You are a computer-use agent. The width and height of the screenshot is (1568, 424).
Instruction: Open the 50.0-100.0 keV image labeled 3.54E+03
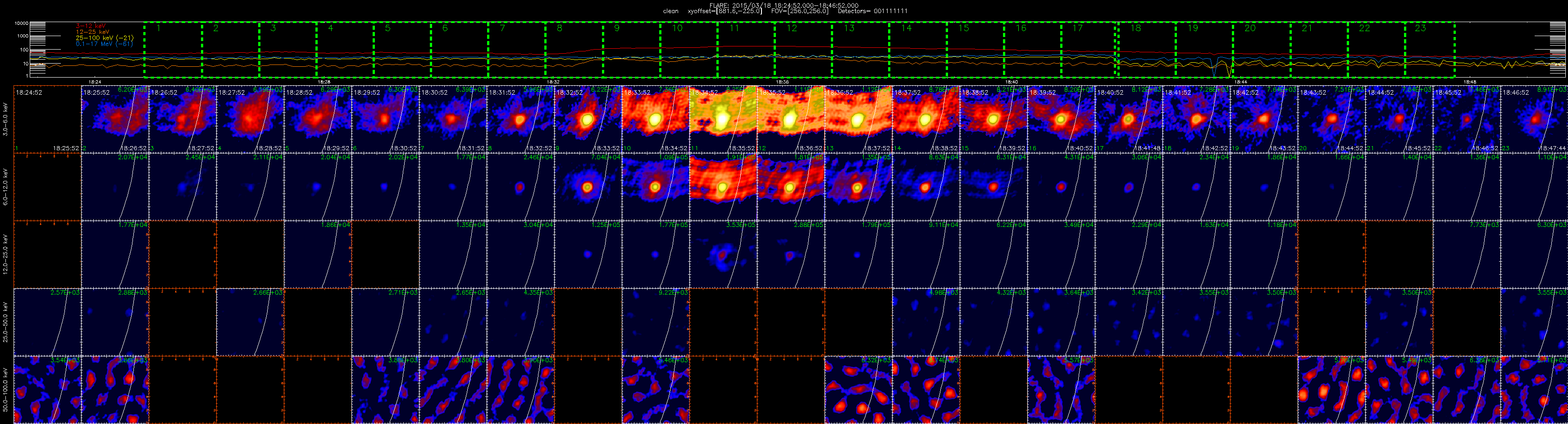[47, 390]
